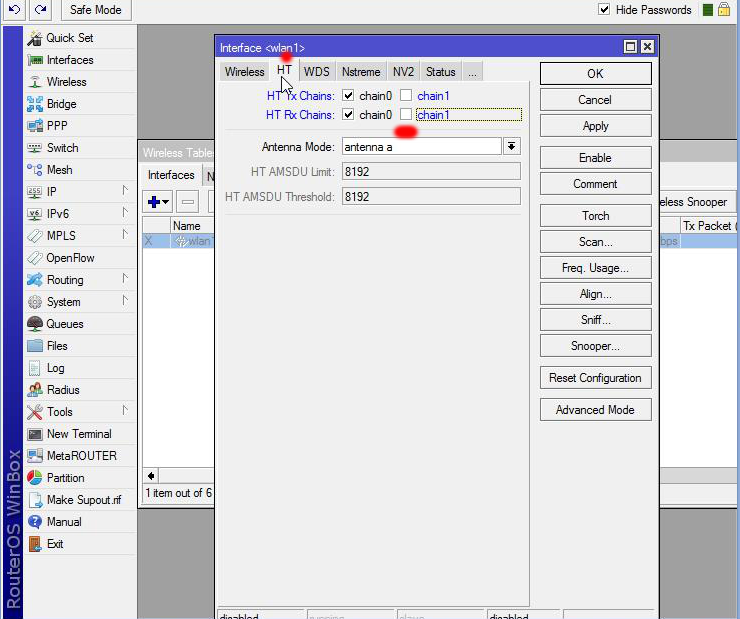
Task: Open the Quick Set icon
Action: [35, 38]
